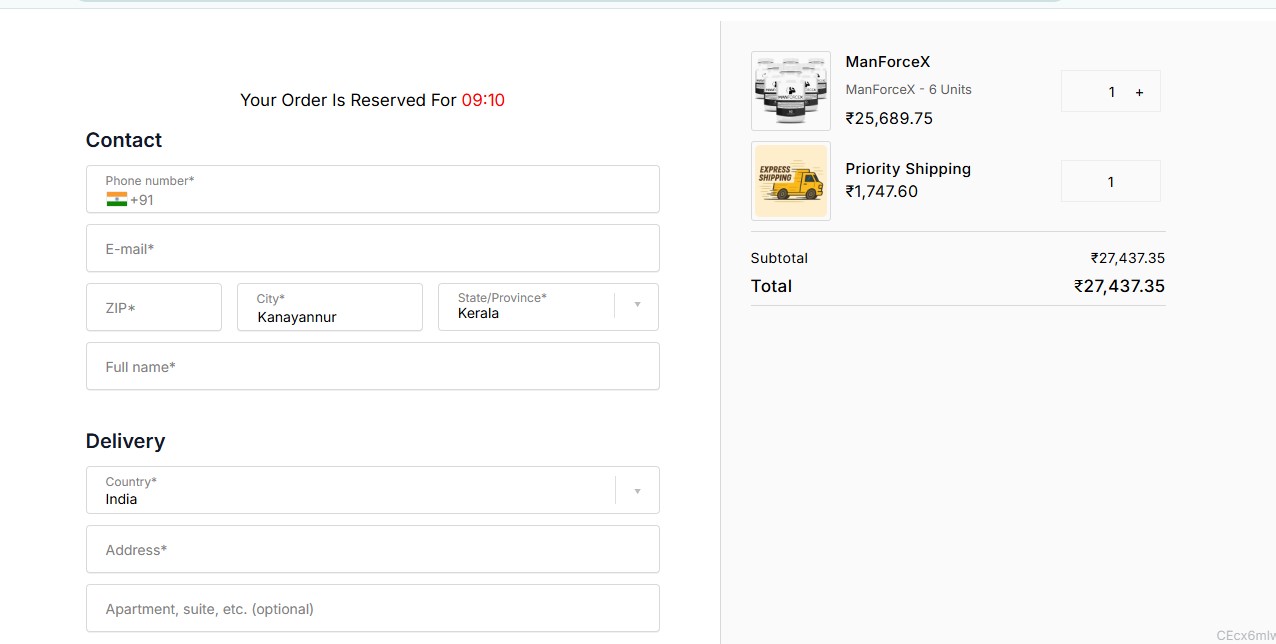
Task: Click the Address input field
Action: (372, 550)
